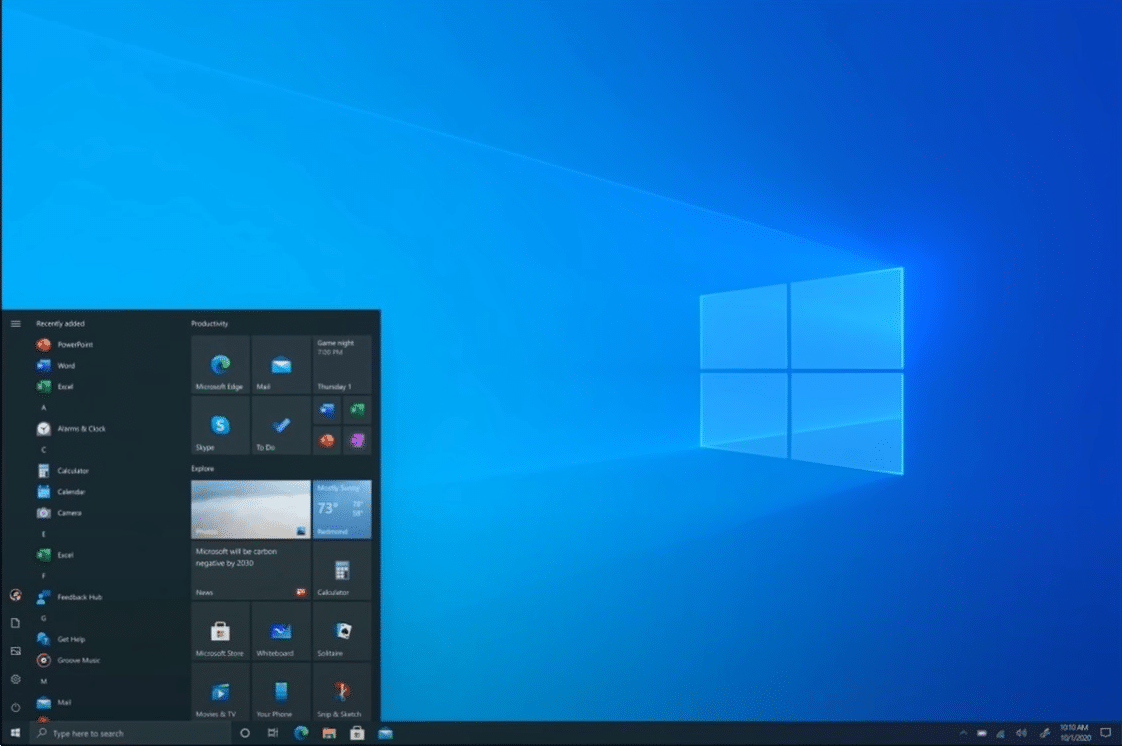Launch the Whiteboard tile

pyautogui.click(x=281, y=632)
